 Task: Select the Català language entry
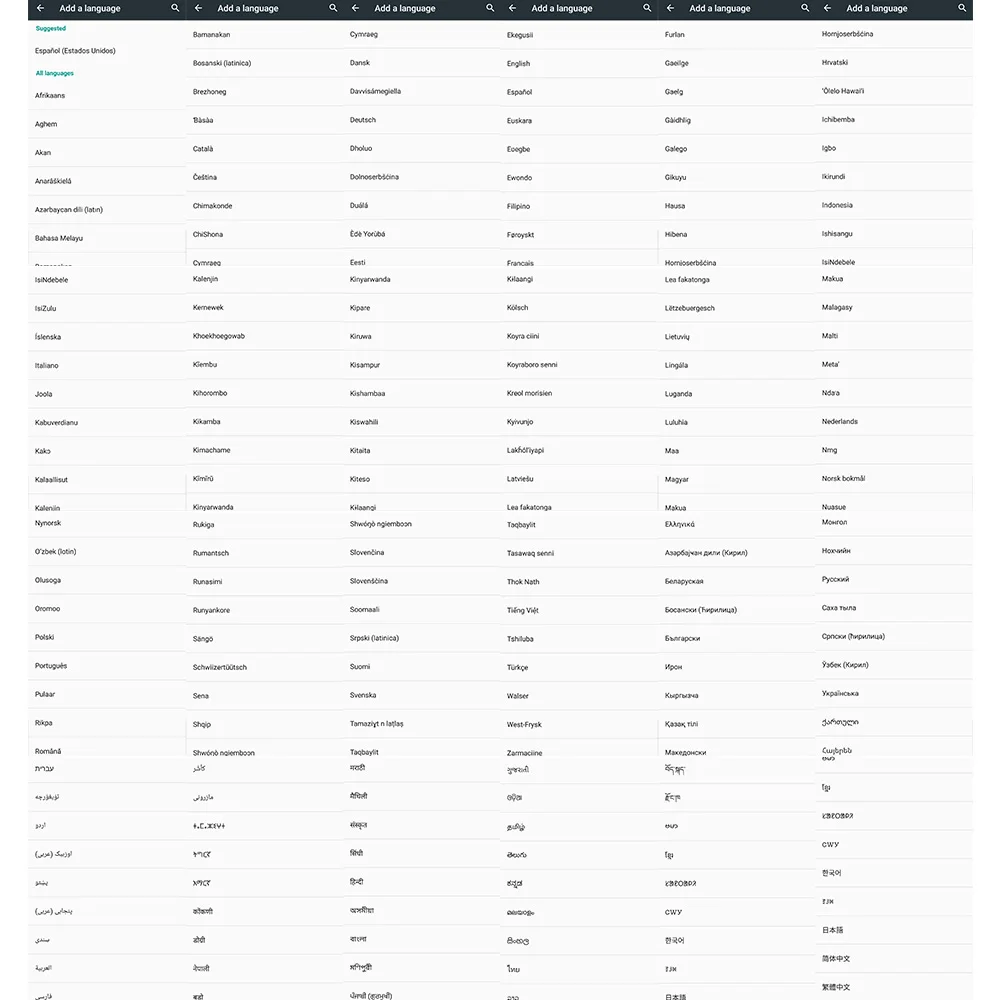pyautogui.click(x=264, y=149)
